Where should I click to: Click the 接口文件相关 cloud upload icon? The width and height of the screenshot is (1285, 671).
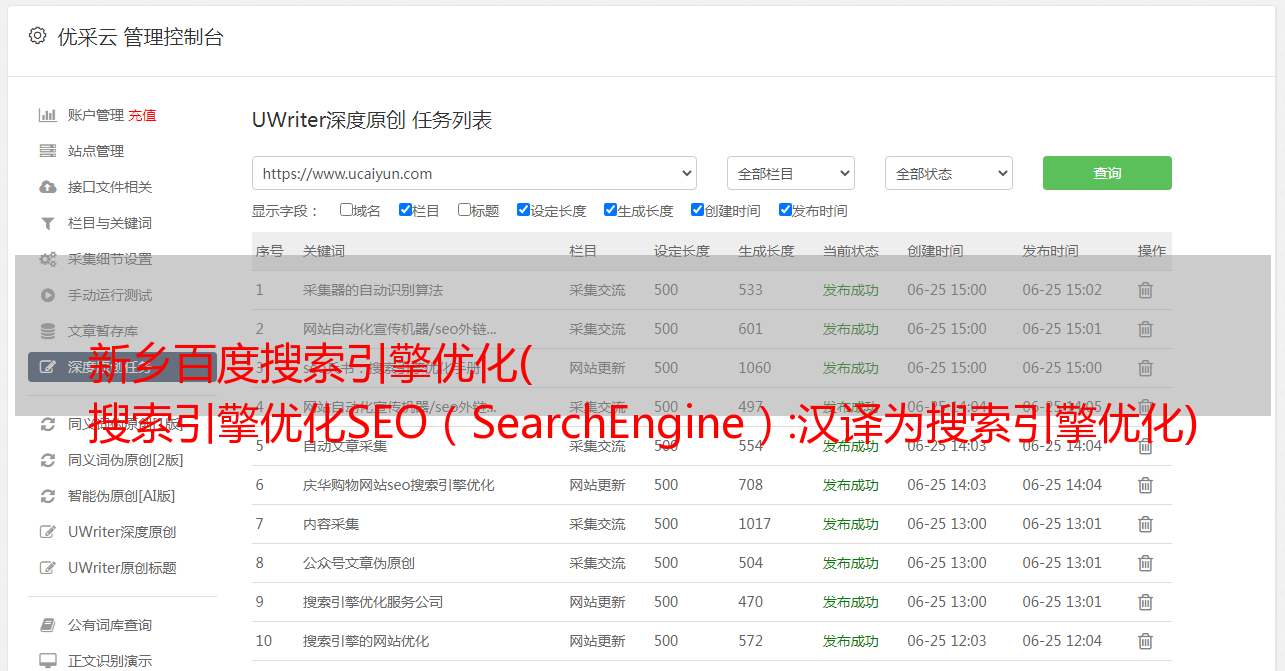tap(47, 187)
